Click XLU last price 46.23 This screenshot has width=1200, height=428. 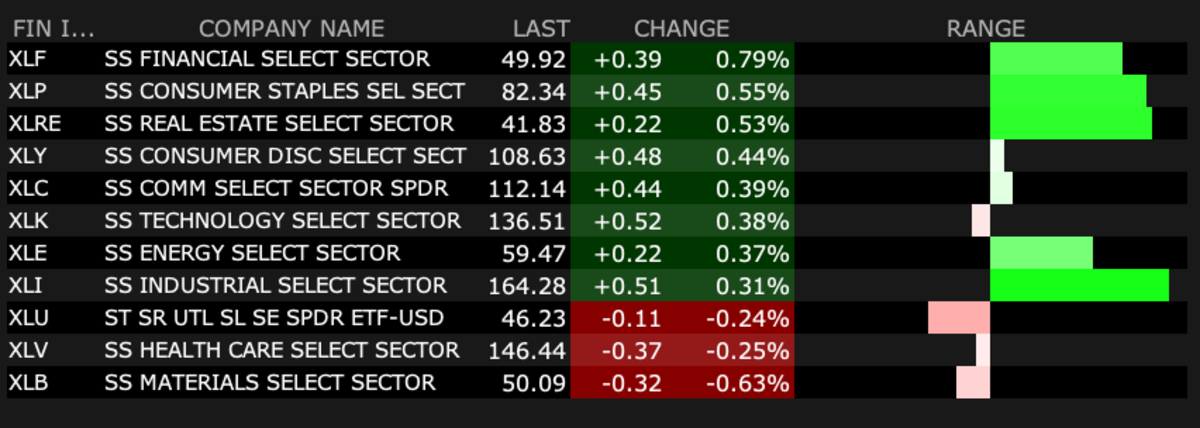pos(533,318)
